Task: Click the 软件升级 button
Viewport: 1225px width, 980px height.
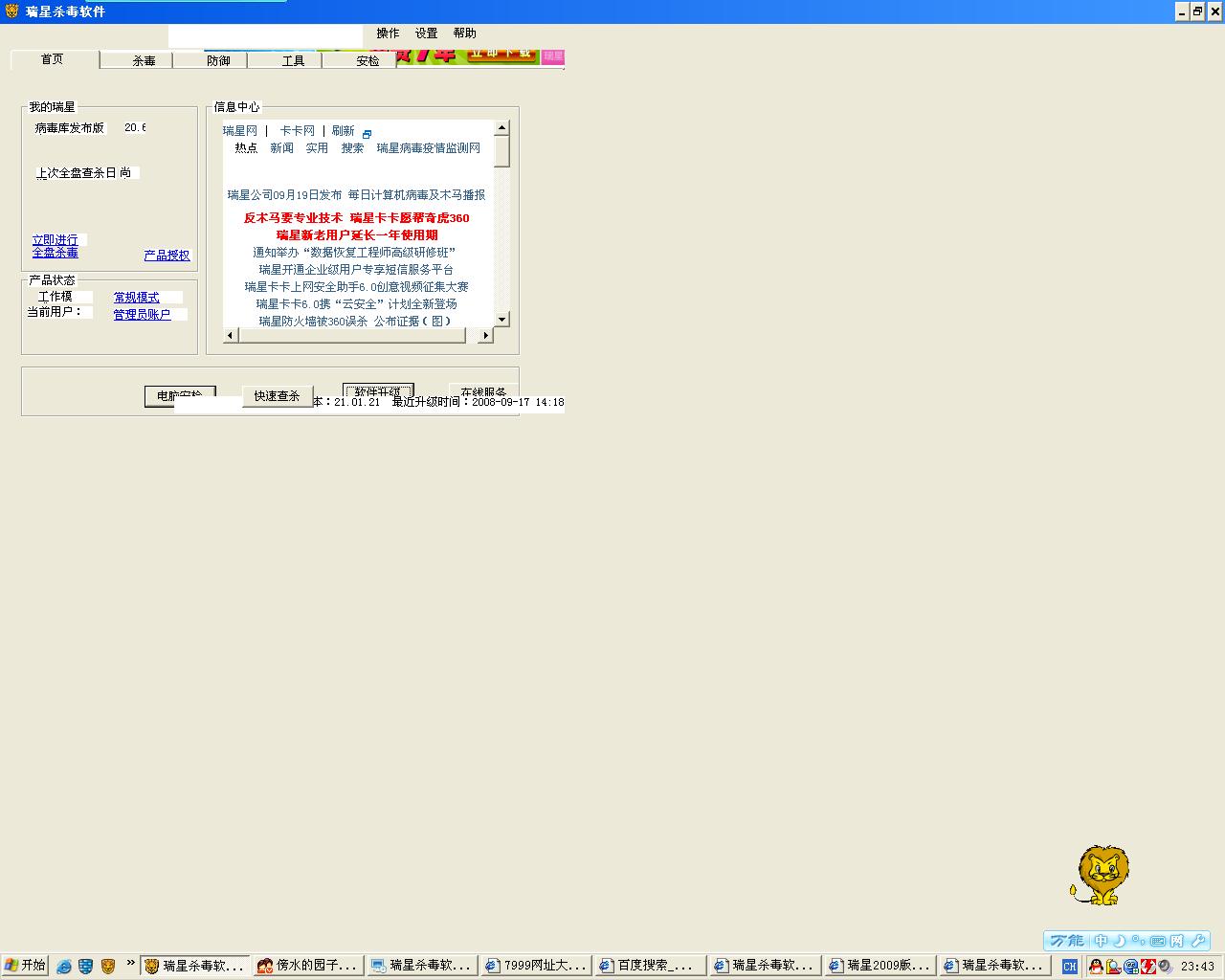Action: coord(378,391)
